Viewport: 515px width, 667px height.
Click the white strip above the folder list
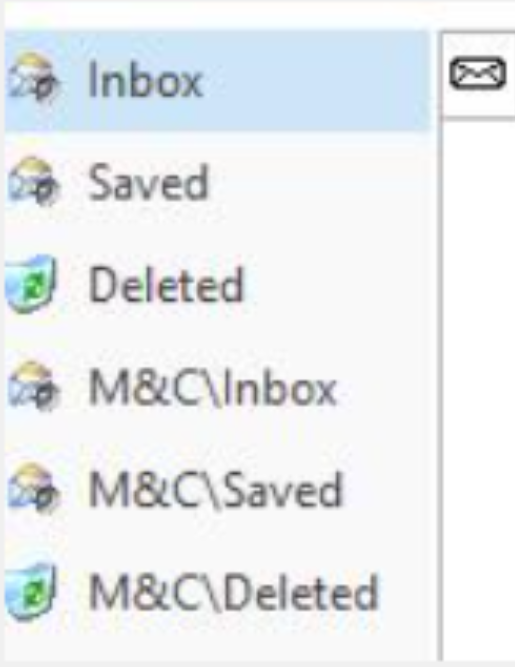tap(257, 14)
